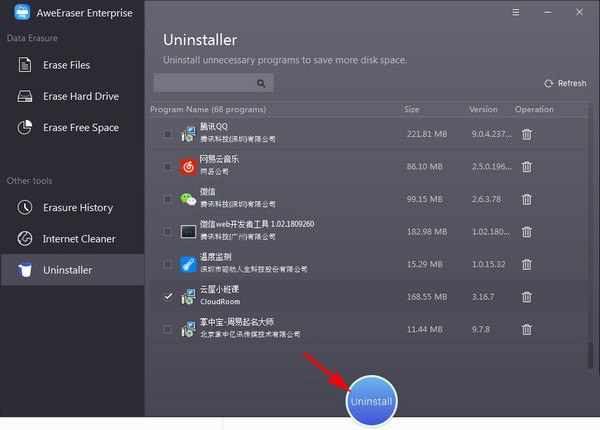The image size is (600, 430).
Task: Click the magnifier search icon
Action: 261,83
